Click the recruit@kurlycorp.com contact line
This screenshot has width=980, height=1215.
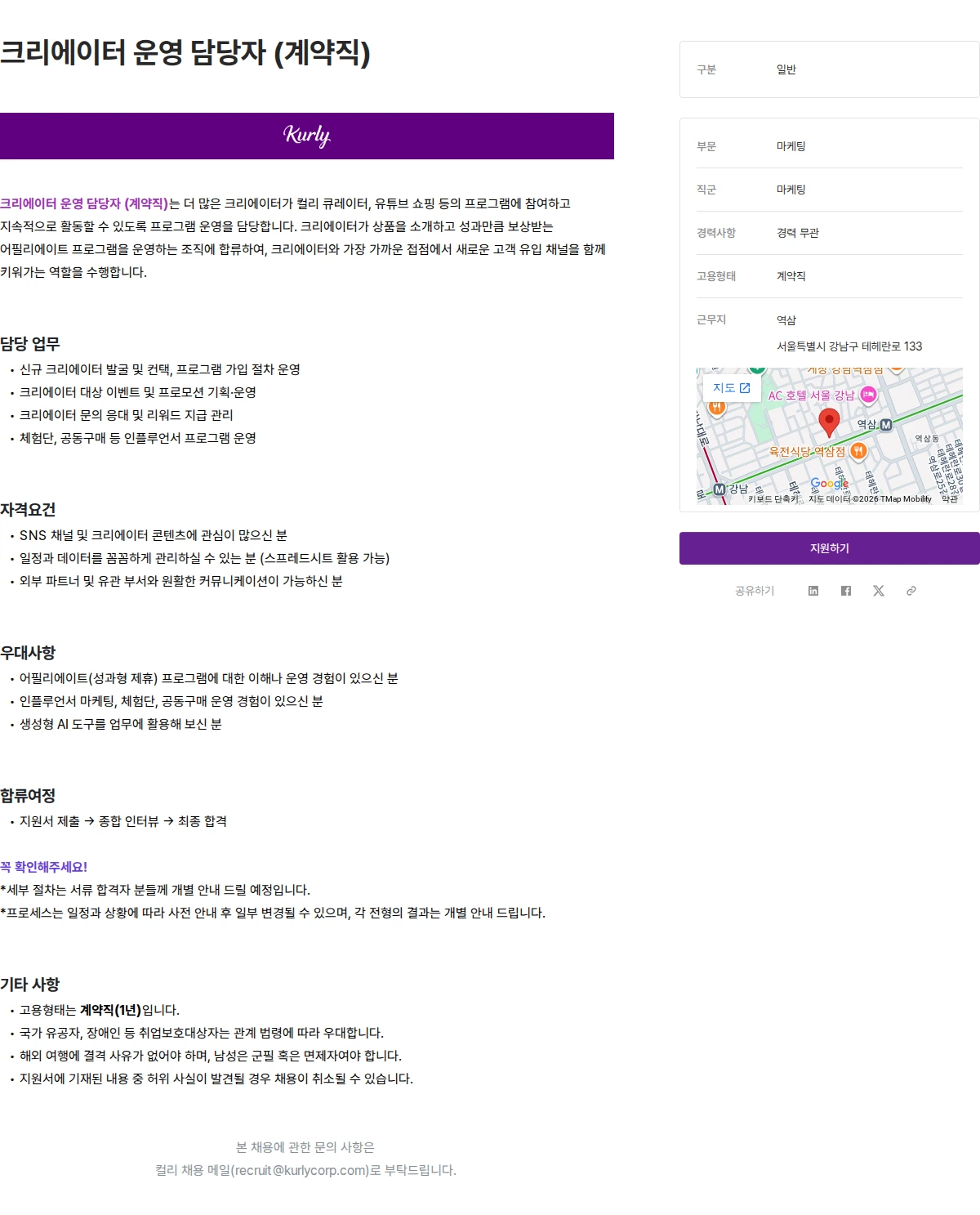tap(306, 1170)
